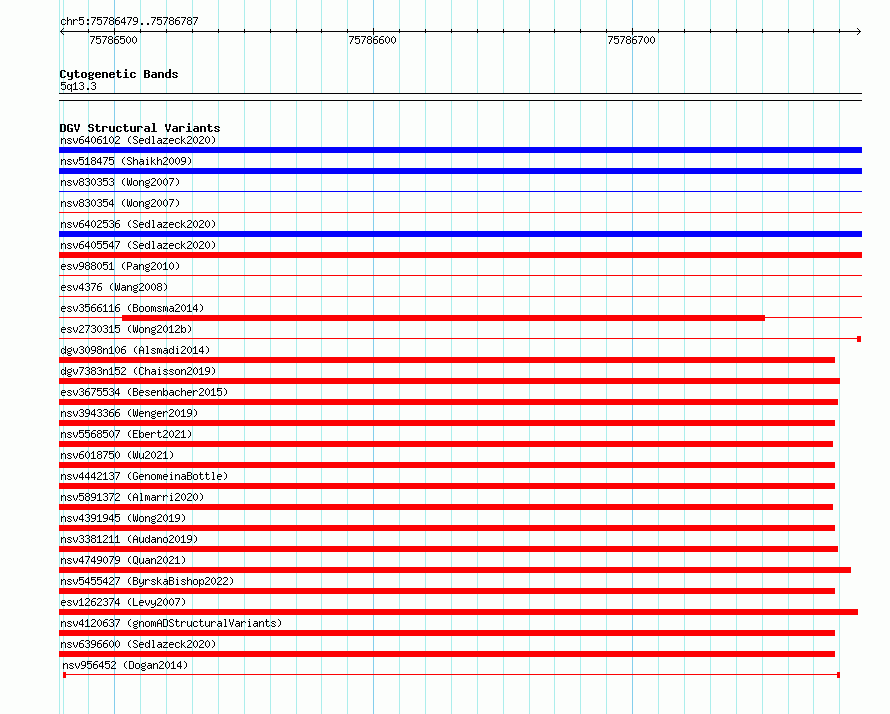The height and width of the screenshot is (714, 890).
Task: Select ruler position 75786500
Action: click(114, 40)
